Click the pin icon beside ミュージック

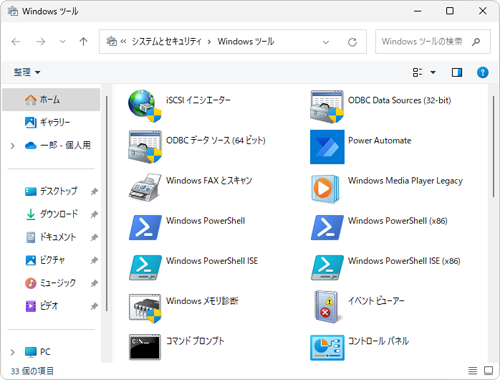coord(94,283)
